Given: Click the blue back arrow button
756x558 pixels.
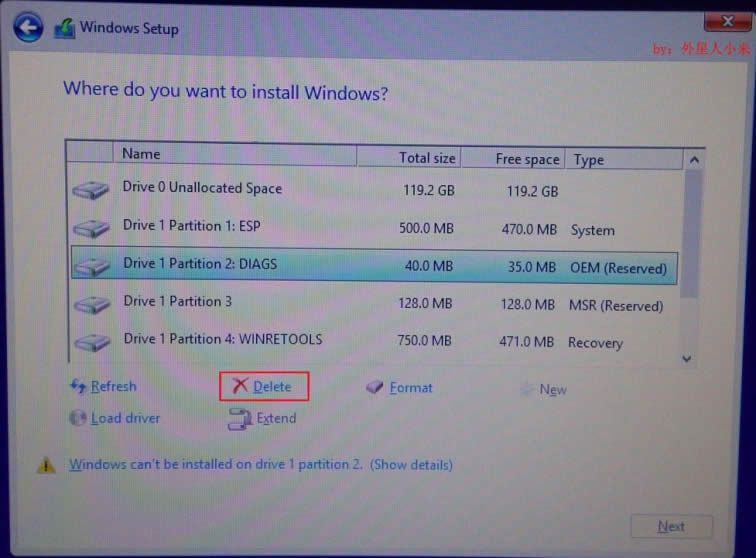Looking at the screenshot, I should pyautogui.click(x=28, y=29).
